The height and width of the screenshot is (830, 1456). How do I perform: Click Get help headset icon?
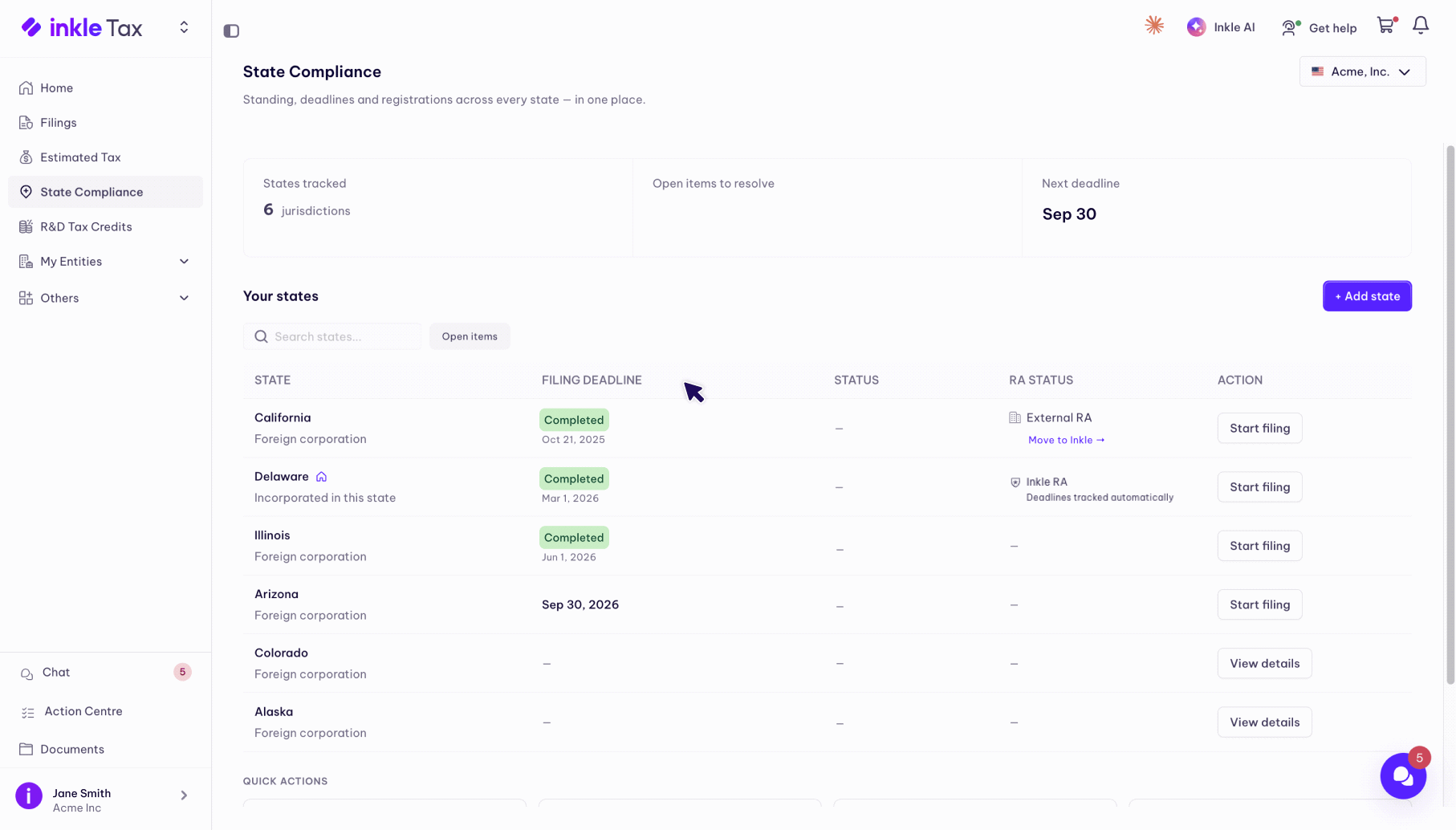pyautogui.click(x=1289, y=28)
